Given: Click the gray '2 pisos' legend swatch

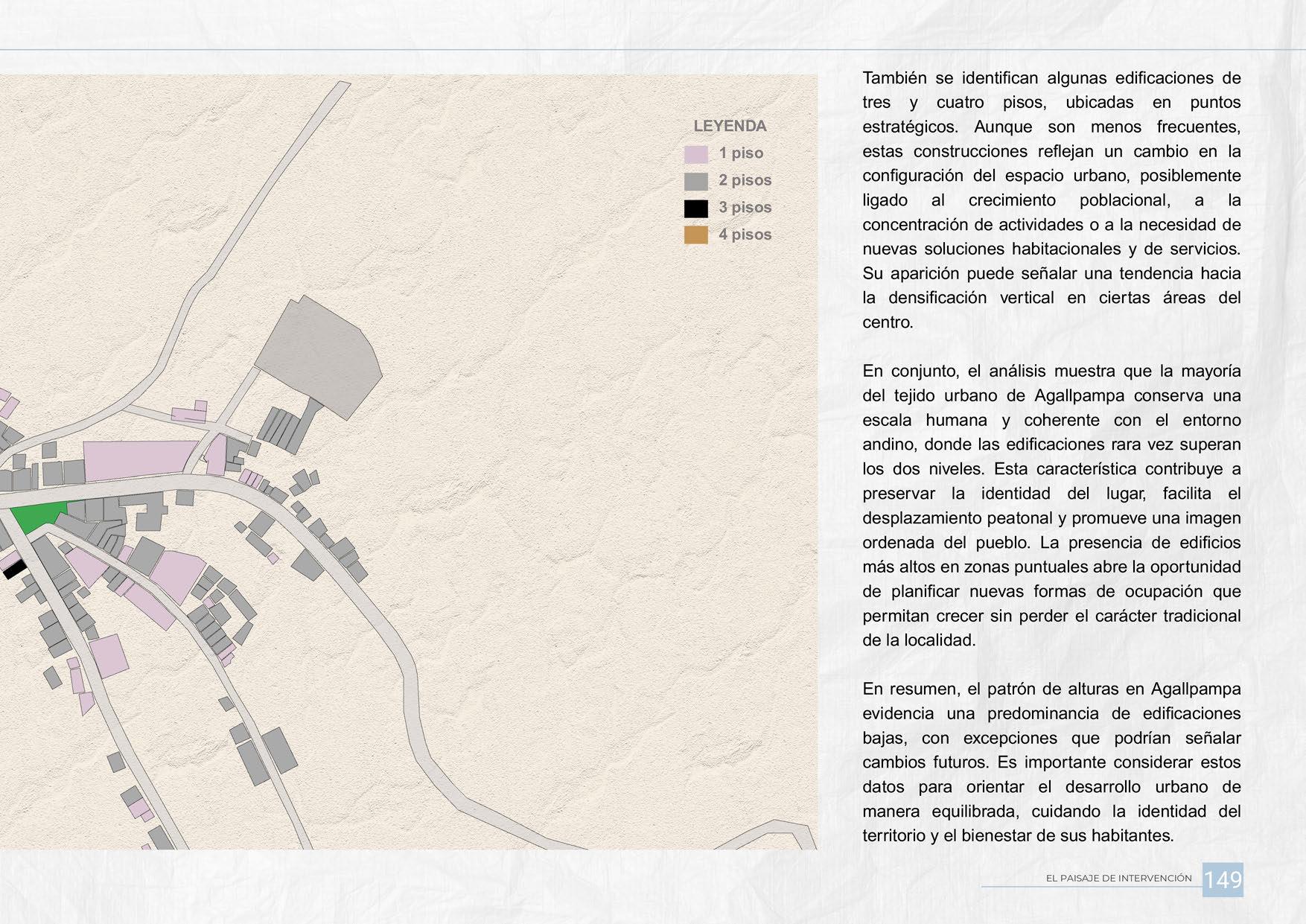Looking at the screenshot, I should [x=695, y=182].
